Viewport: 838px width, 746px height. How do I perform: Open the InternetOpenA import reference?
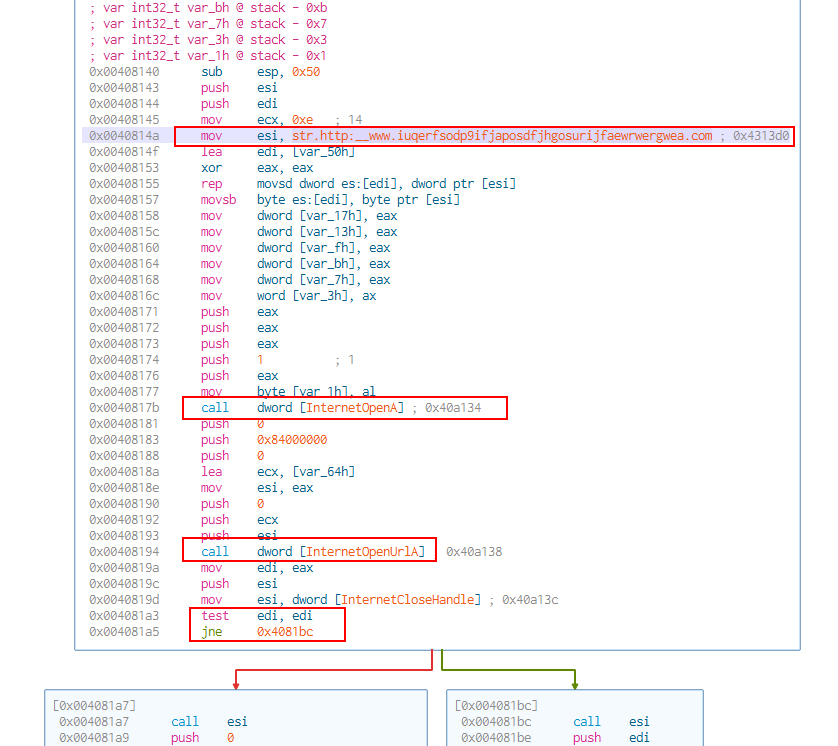point(354,408)
